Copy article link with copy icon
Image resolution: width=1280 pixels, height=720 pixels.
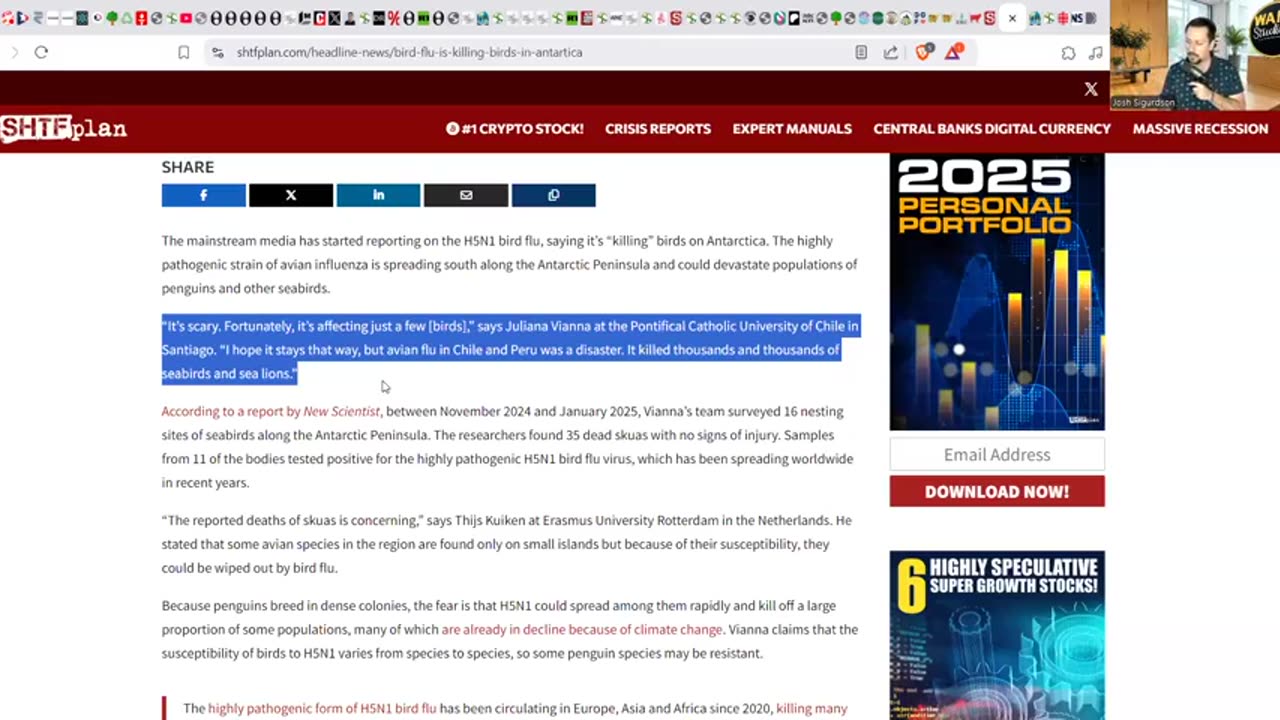[553, 195]
